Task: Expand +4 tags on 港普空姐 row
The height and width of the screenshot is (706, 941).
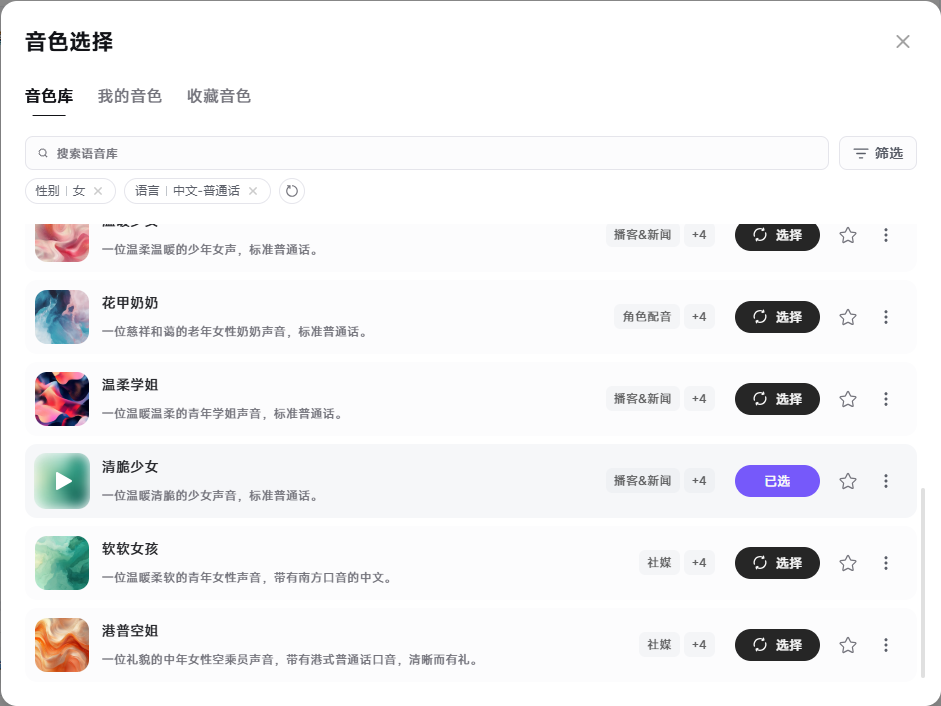Action: [x=699, y=645]
